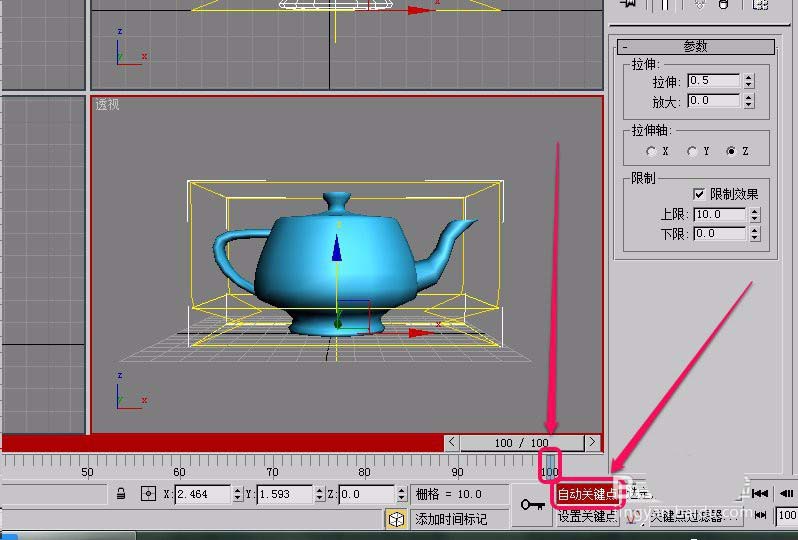Toggle the 自动关键点 auto key button
The image size is (798, 540).
[586, 494]
